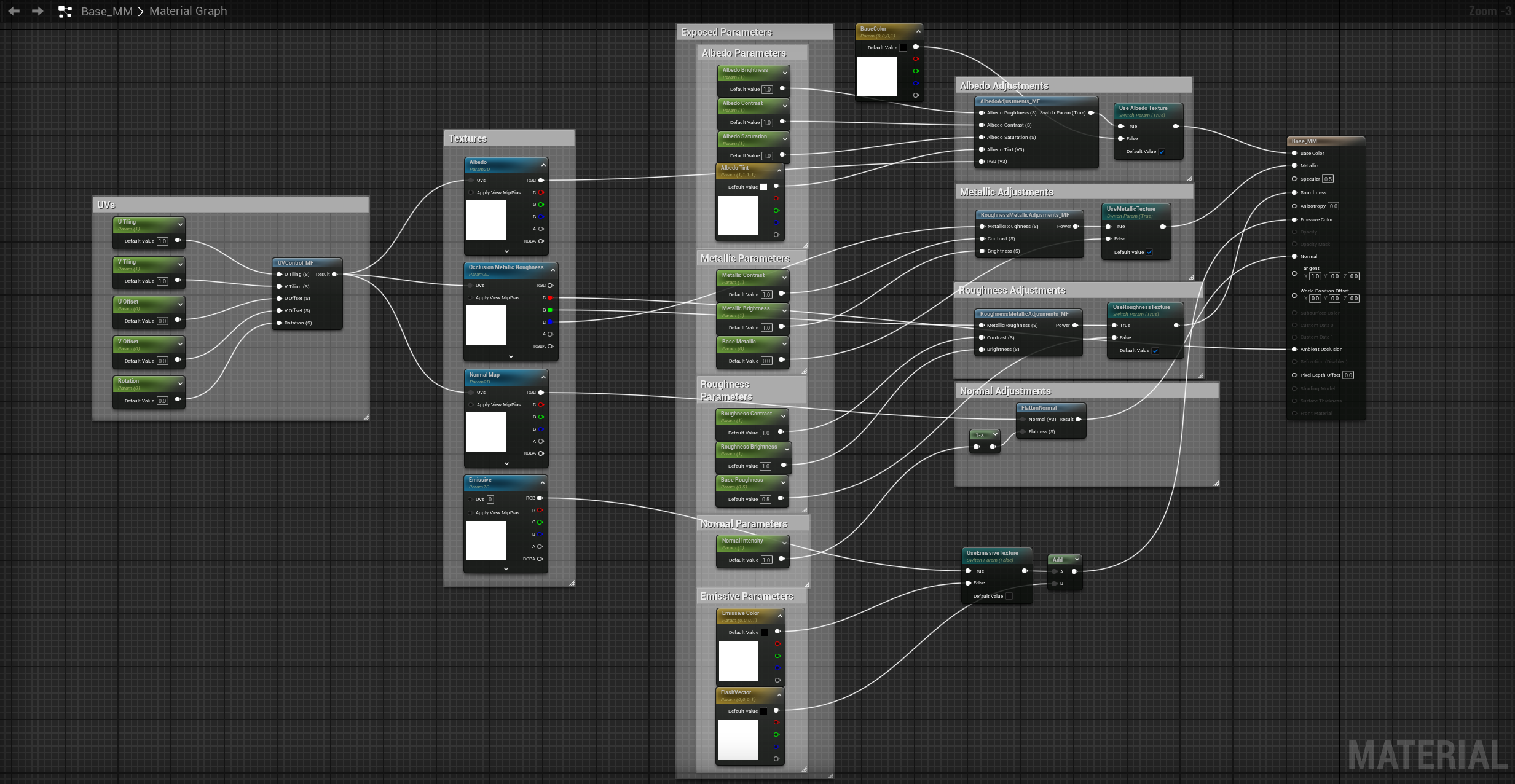Collapse the Rotation parameter node

180,383
